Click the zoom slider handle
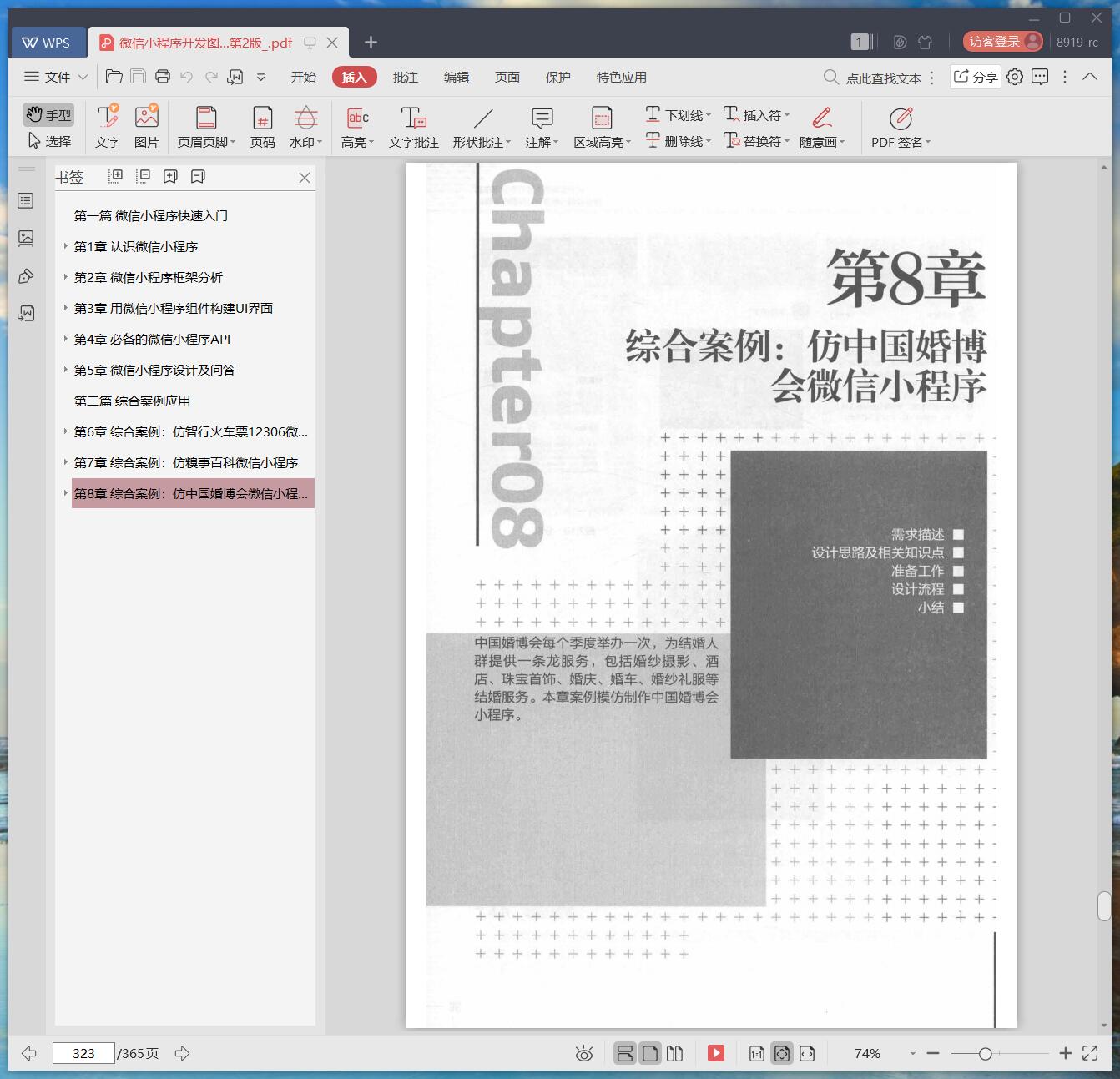 (985, 1054)
